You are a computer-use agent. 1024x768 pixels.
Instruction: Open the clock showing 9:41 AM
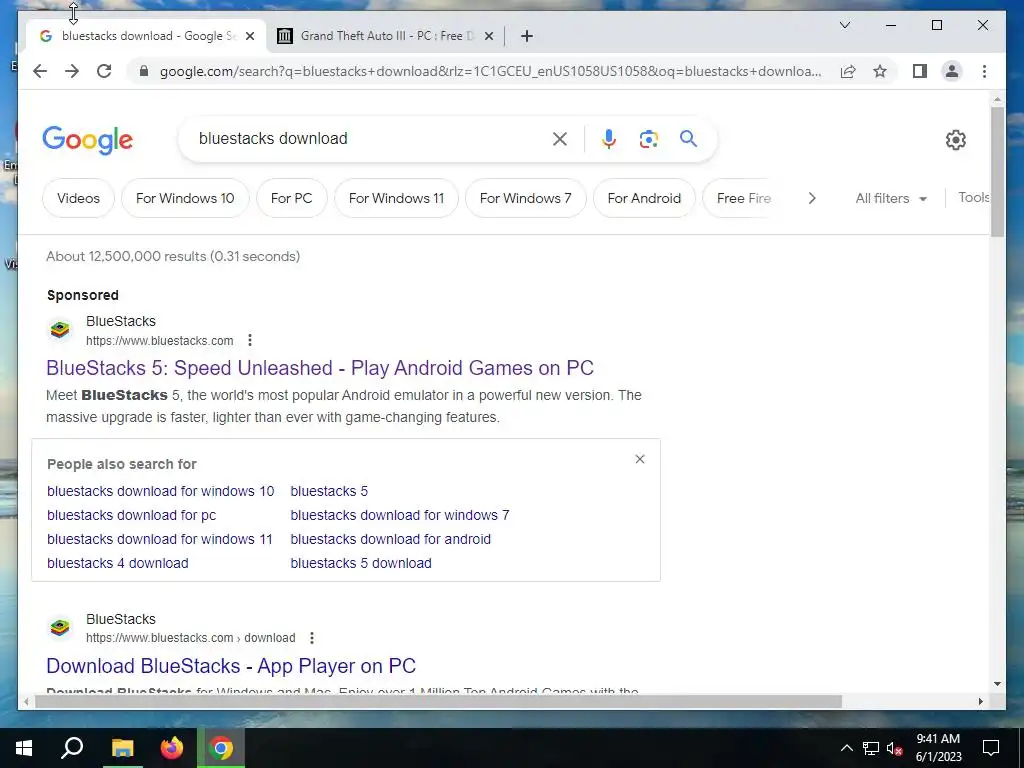pos(938,748)
